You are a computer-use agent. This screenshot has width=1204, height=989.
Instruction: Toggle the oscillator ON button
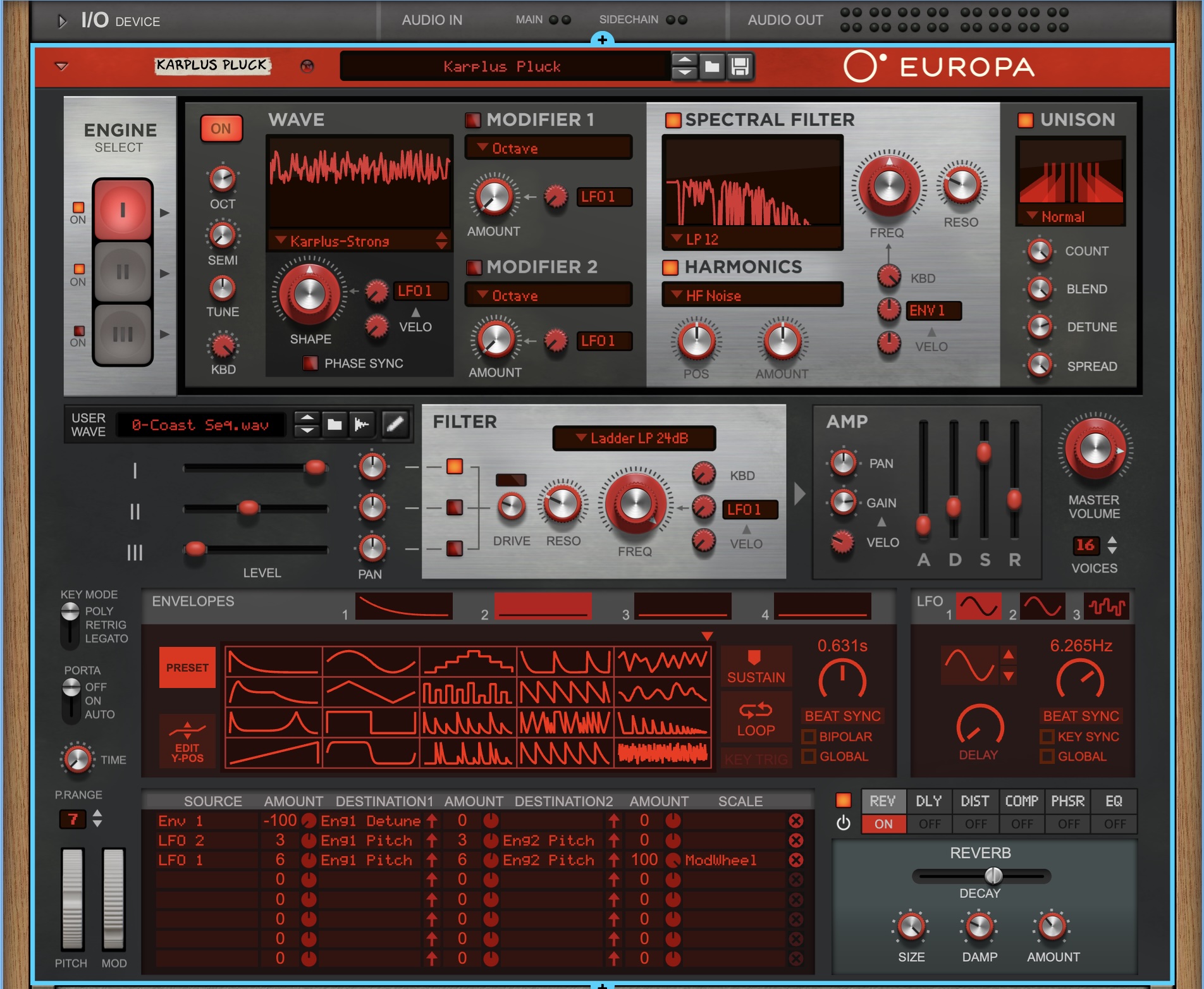point(221,129)
